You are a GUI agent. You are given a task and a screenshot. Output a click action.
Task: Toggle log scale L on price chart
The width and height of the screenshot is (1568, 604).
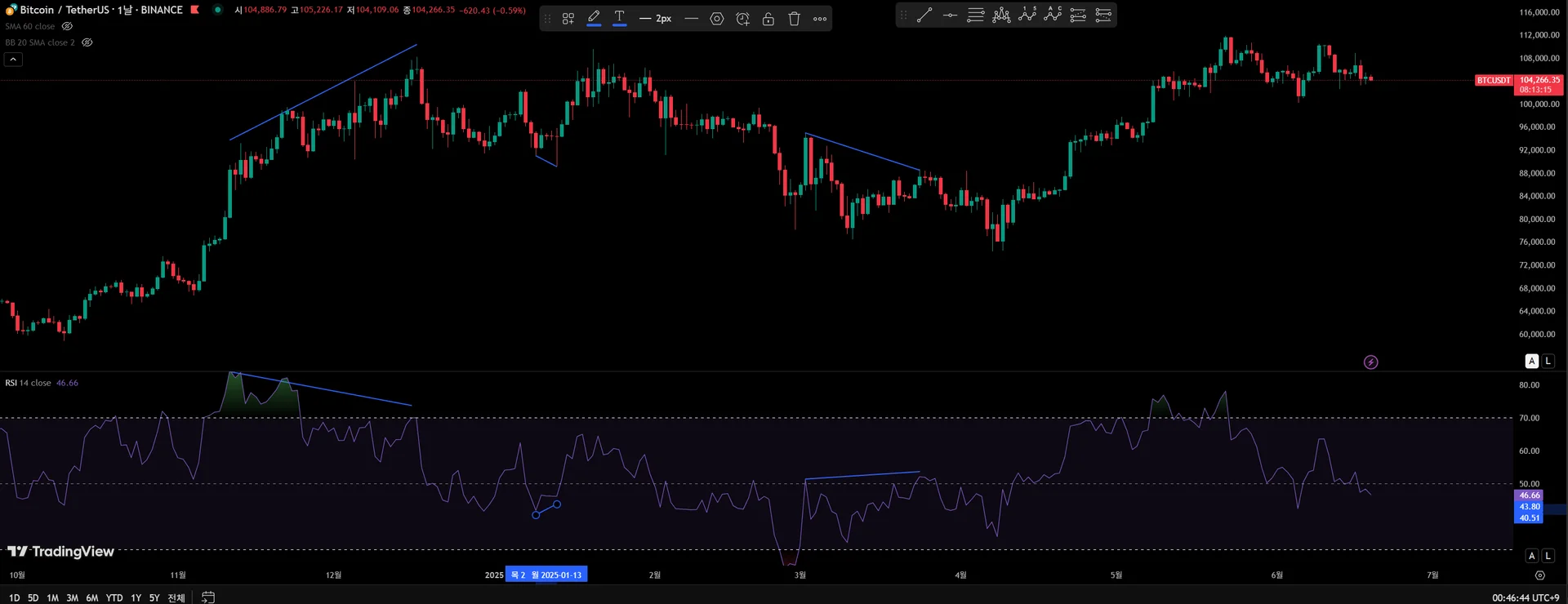click(1548, 361)
